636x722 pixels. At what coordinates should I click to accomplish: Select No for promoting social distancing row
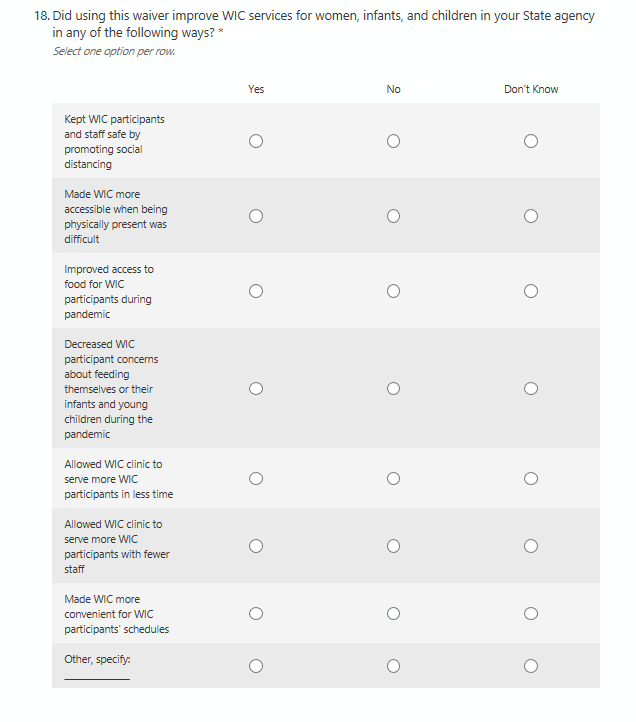(393, 141)
